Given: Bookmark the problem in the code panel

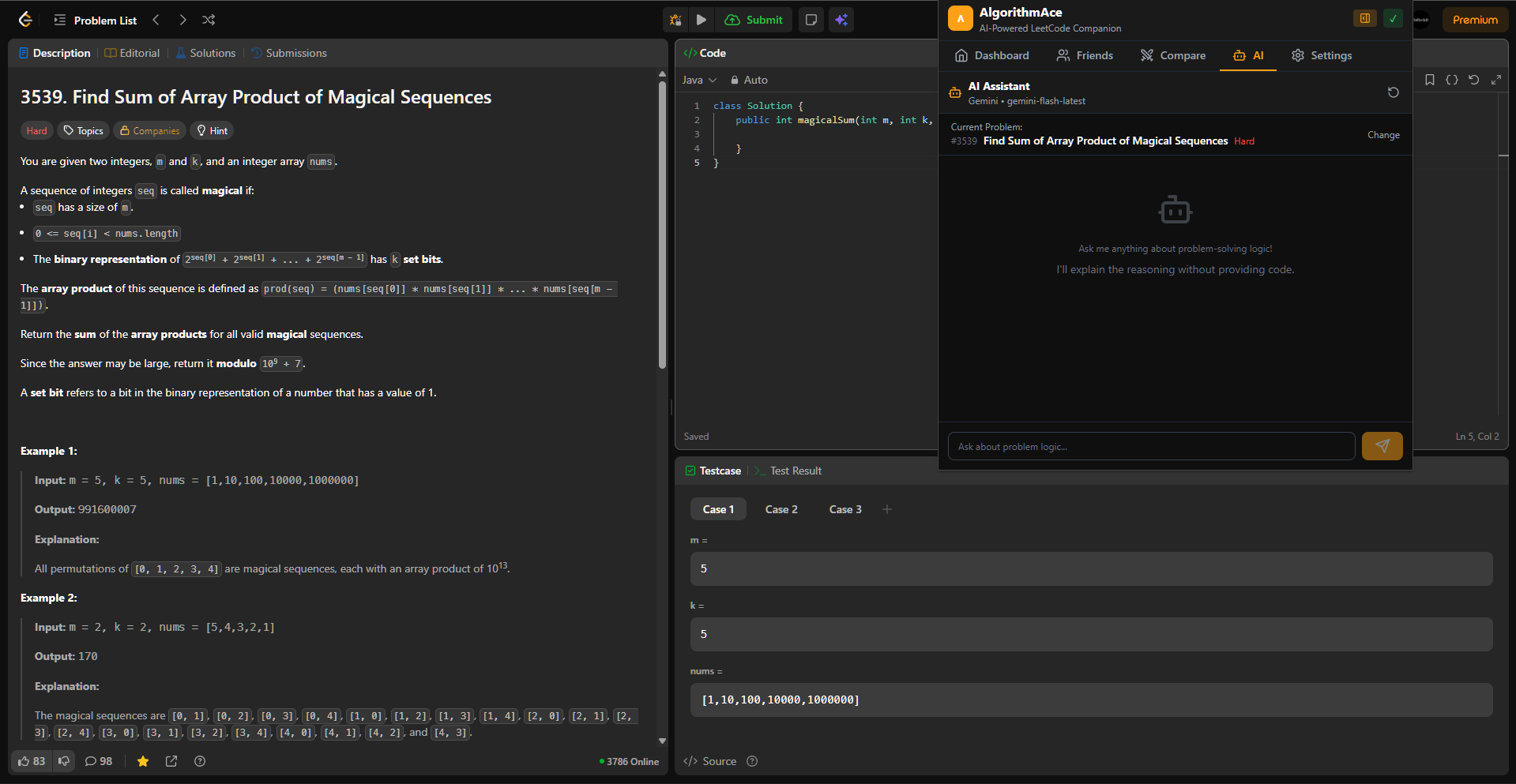Looking at the screenshot, I should [1429, 80].
